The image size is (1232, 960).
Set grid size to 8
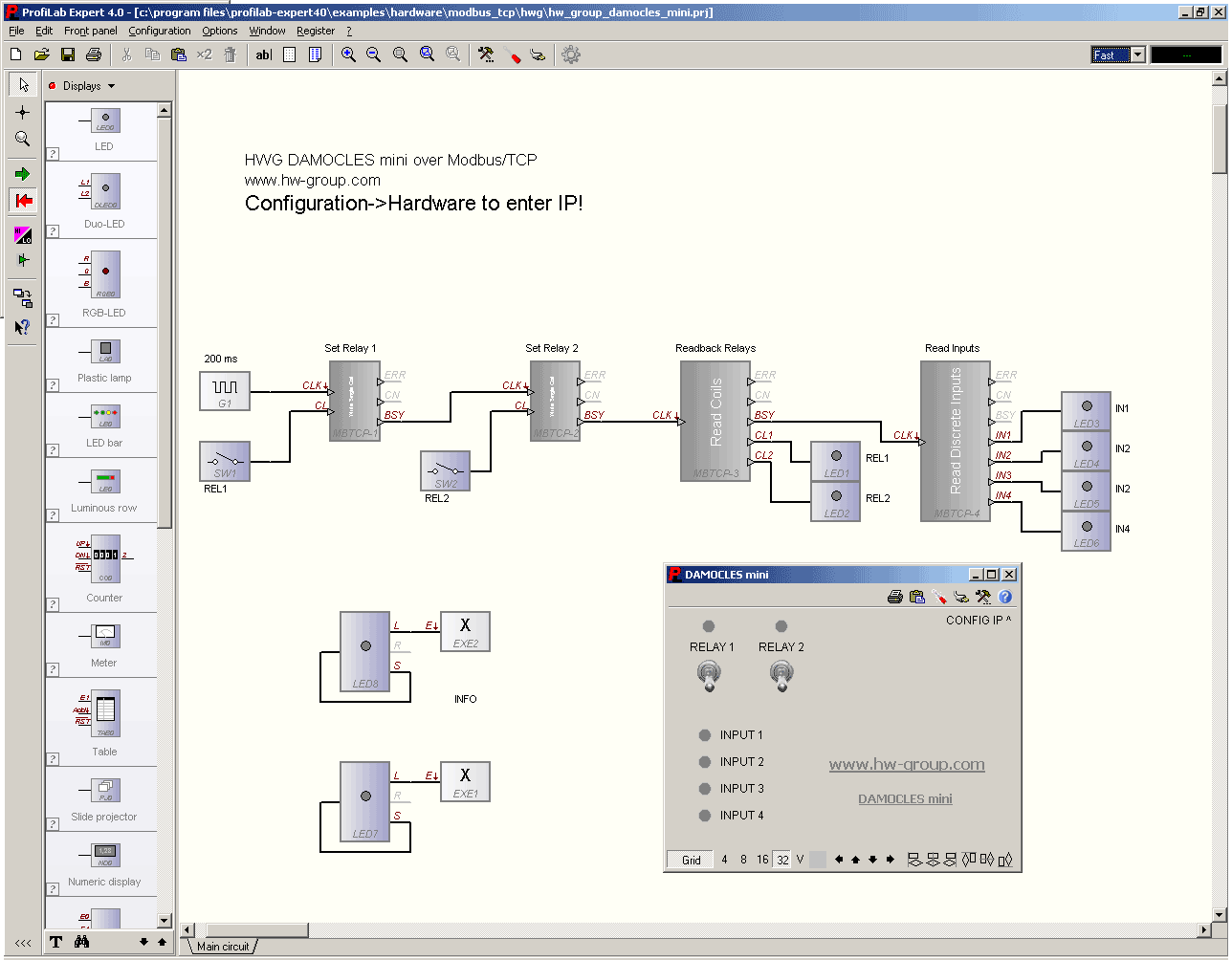743,860
